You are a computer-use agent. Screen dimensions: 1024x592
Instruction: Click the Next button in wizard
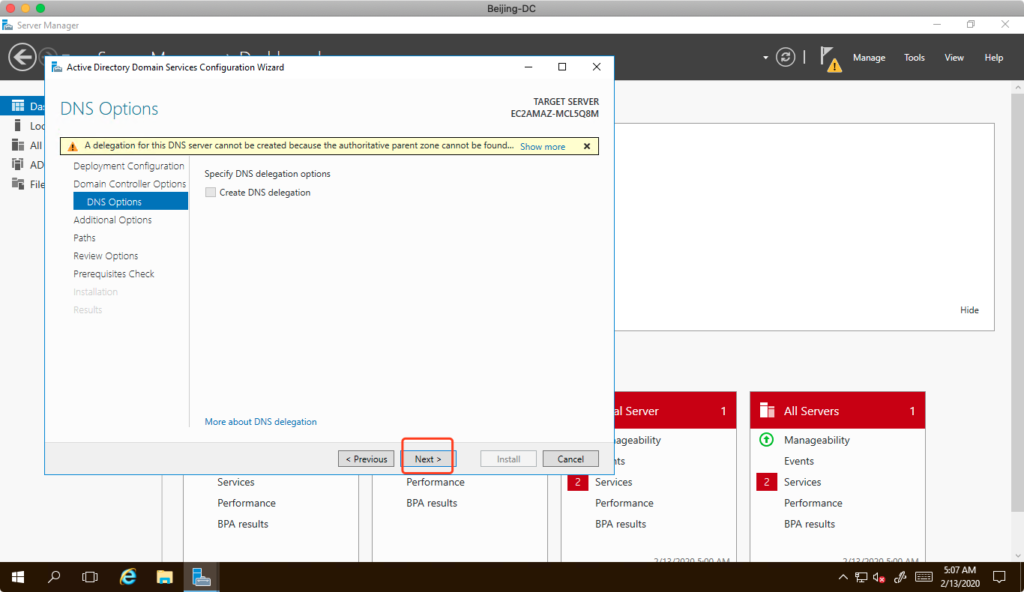point(428,459)
